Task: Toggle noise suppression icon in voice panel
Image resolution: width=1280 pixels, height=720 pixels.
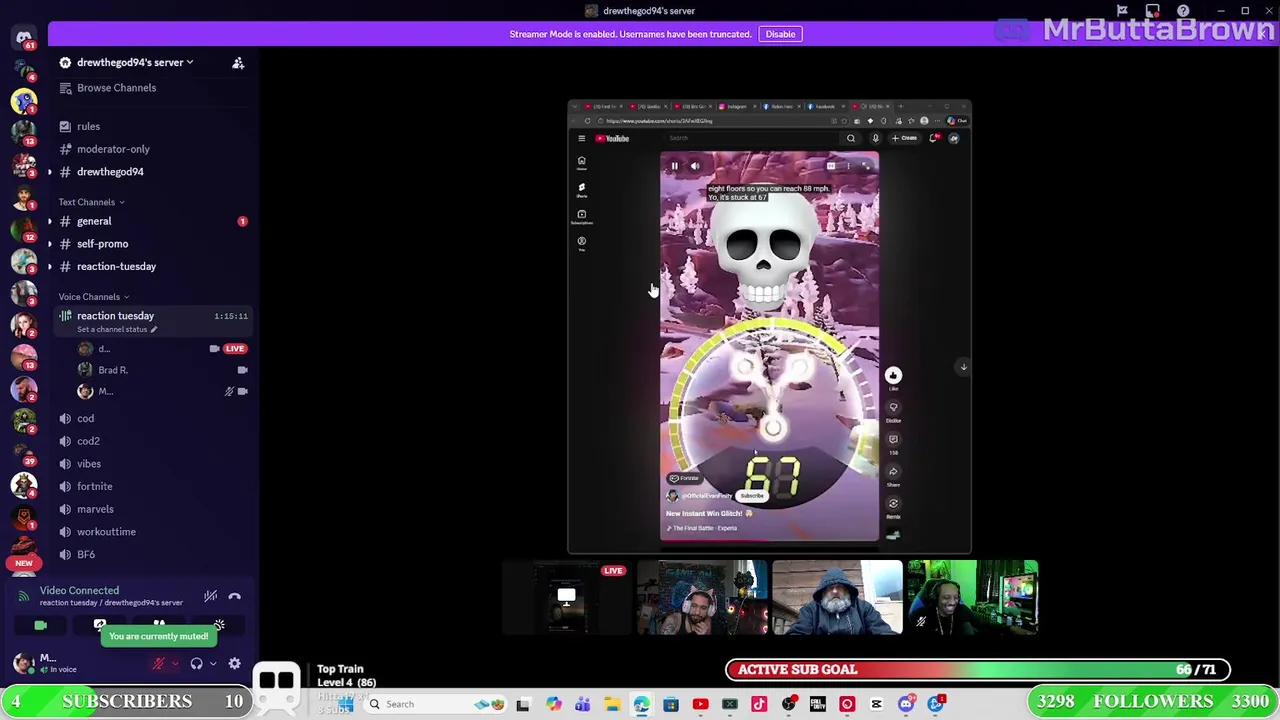Action: [210, 596]
